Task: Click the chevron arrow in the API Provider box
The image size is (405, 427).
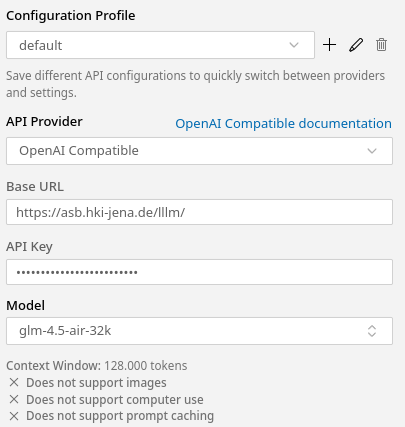Action: pyautogui.click(x=372, y=151)
